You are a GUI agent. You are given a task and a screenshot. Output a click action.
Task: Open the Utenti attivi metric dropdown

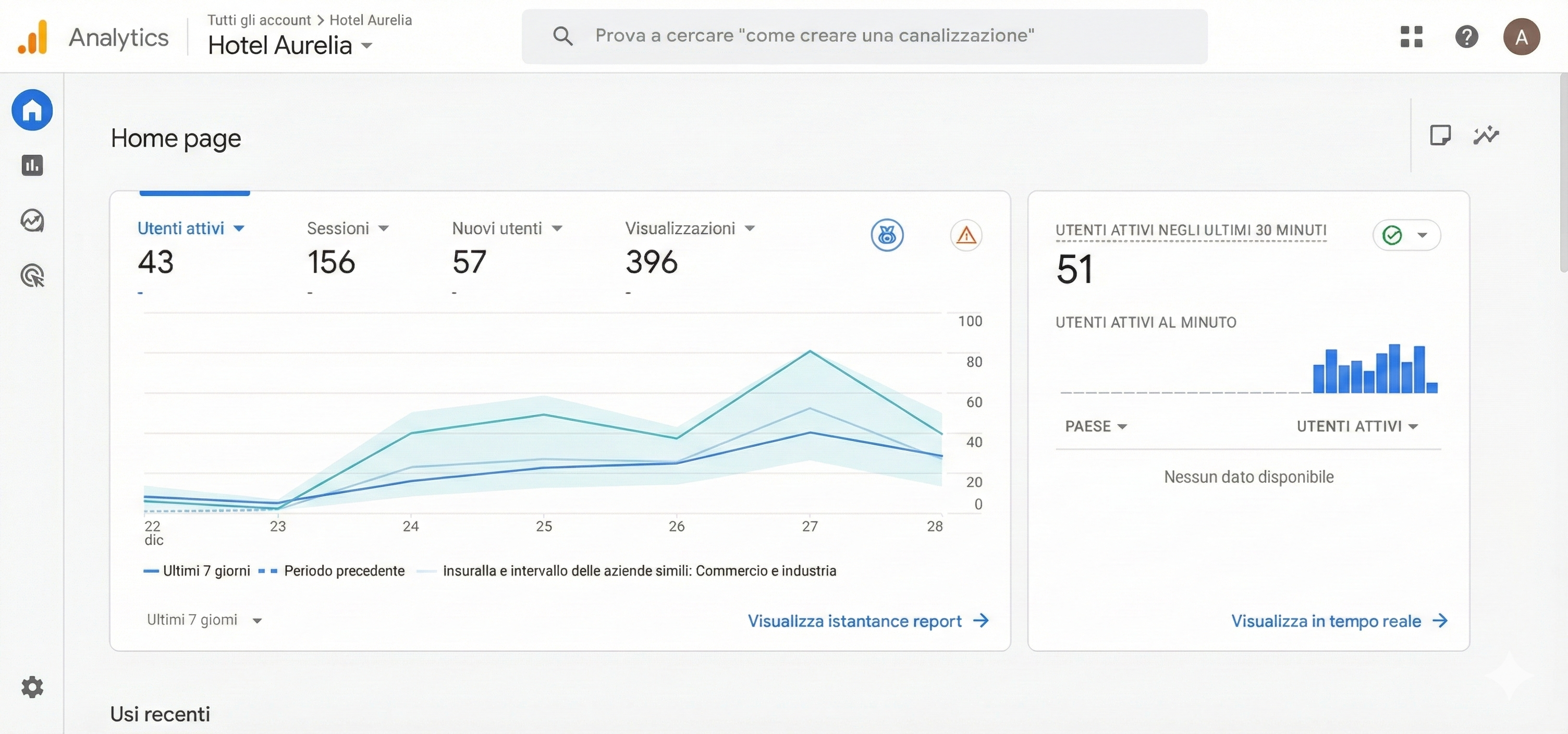(x=240, y=228)
